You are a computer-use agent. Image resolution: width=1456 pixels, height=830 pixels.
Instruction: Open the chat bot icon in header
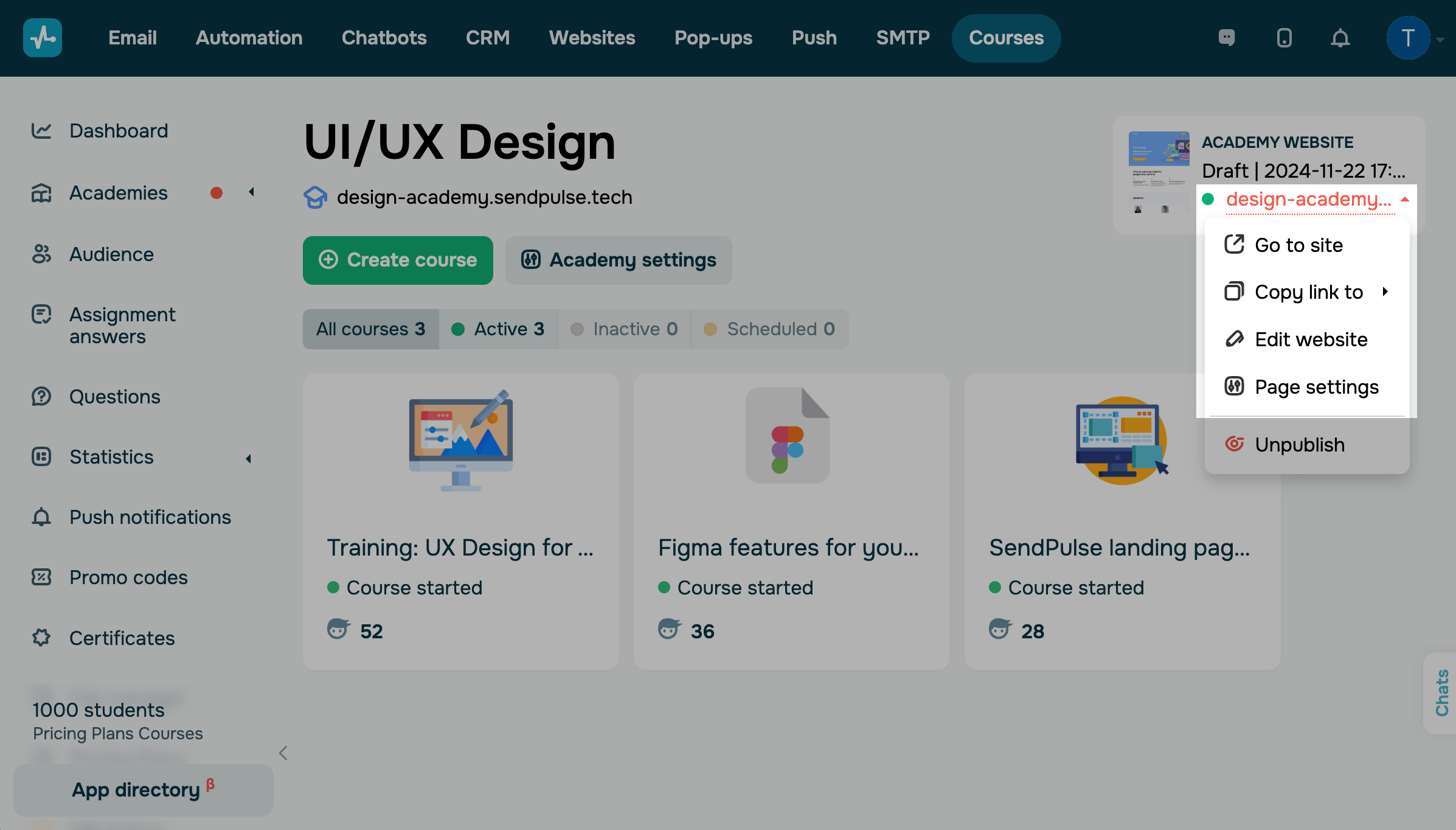pyautogui.click(x=1227, y=38)
